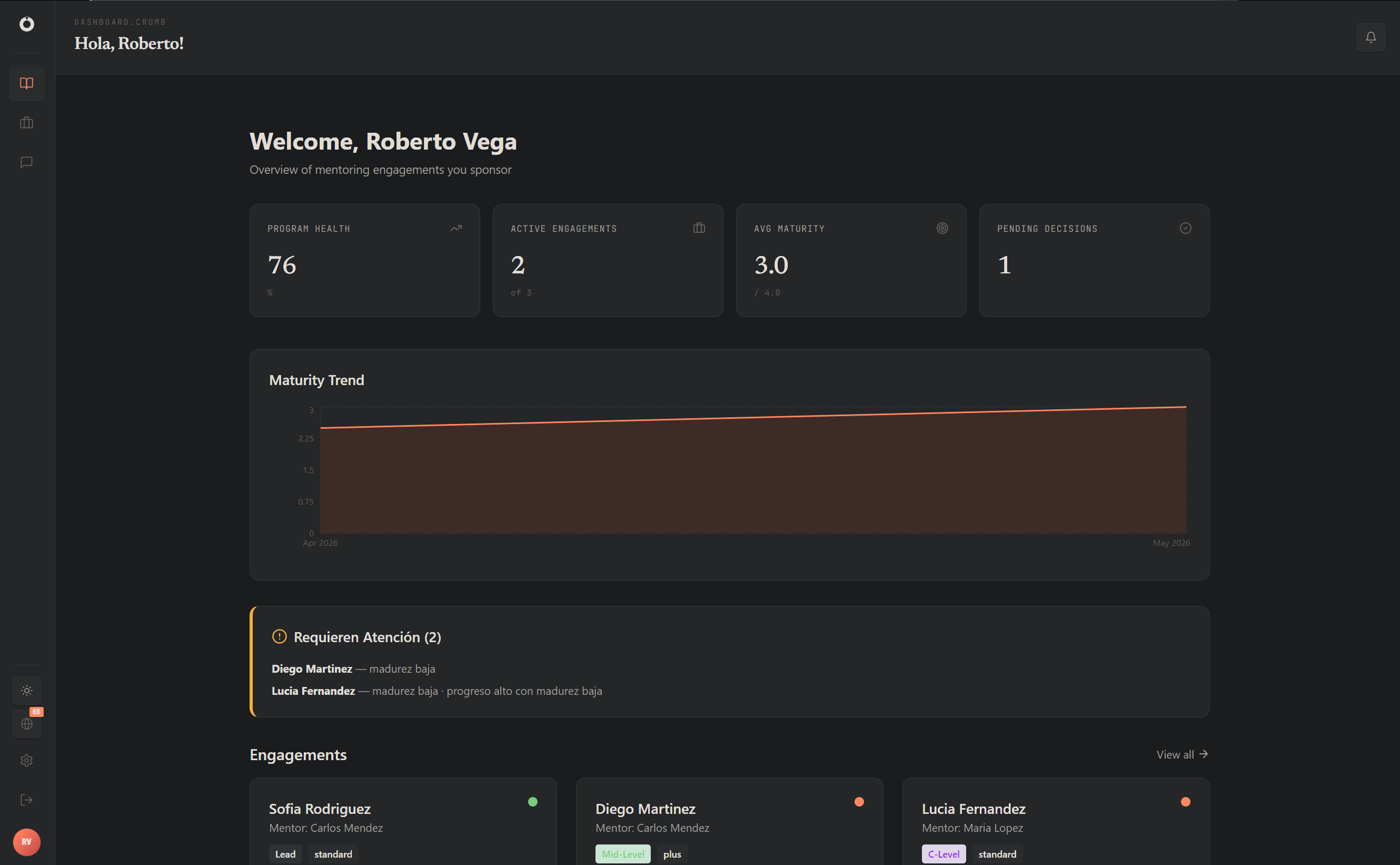Click the check-circle icon in the Pending Decisions card
The image size is (1400, 865).
(x=1185, y=228)
